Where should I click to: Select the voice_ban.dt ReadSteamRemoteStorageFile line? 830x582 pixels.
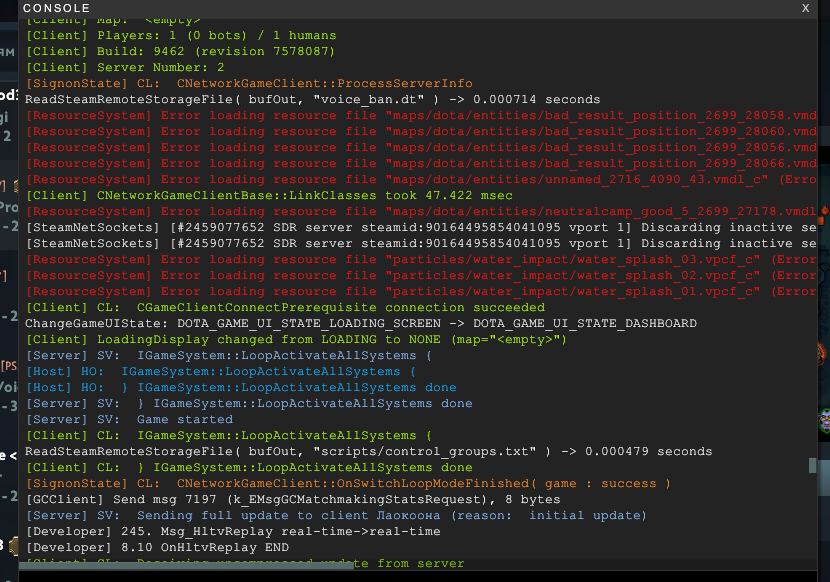click(x=312, y=100)
